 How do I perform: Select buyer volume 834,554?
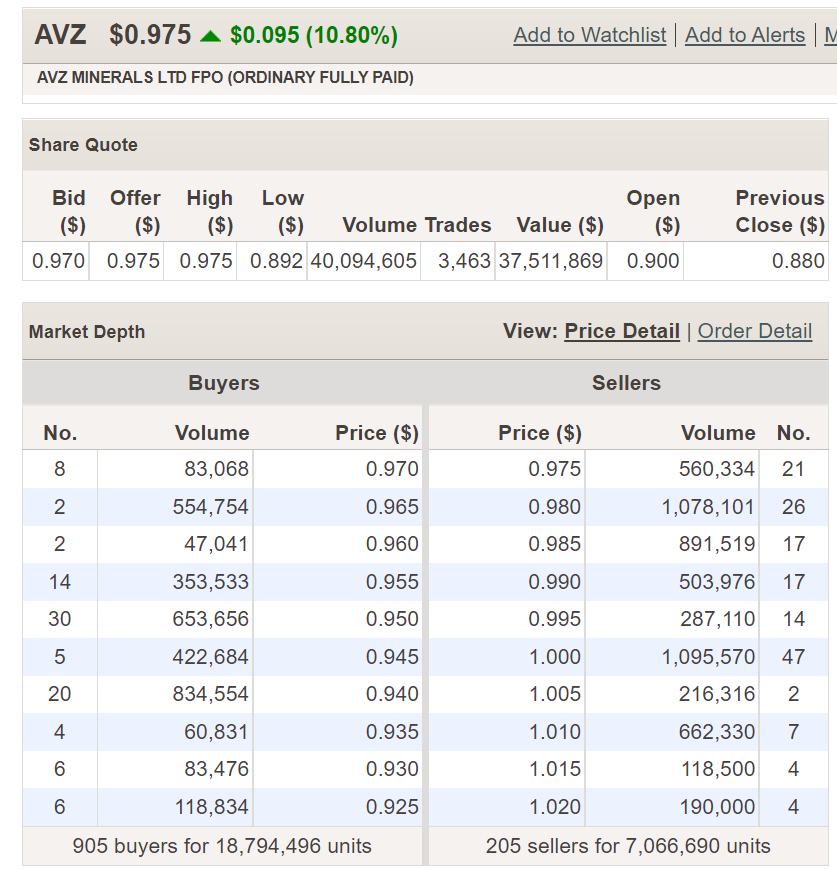211,694
